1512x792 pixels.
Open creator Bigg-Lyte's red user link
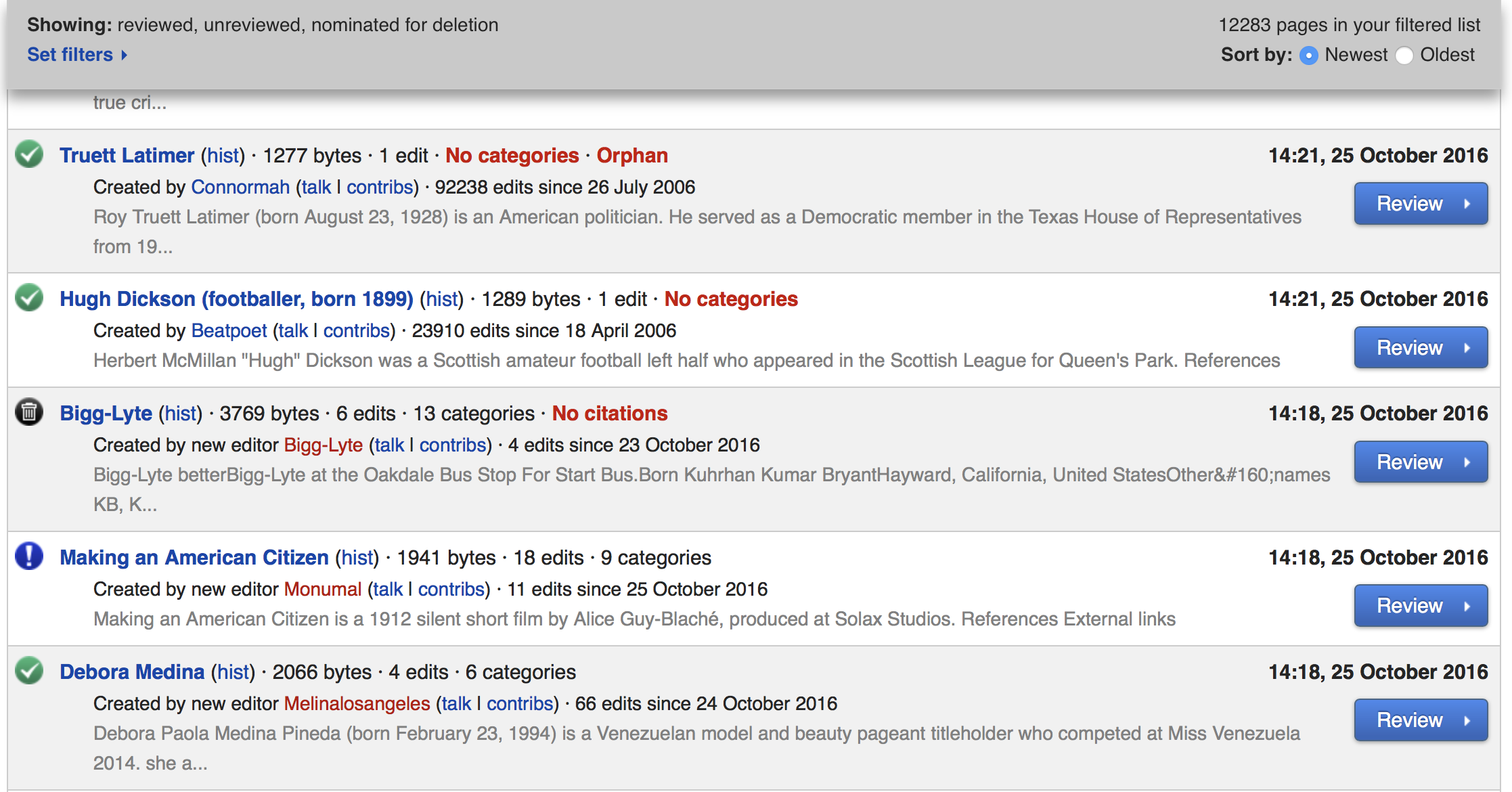[324, 445]
